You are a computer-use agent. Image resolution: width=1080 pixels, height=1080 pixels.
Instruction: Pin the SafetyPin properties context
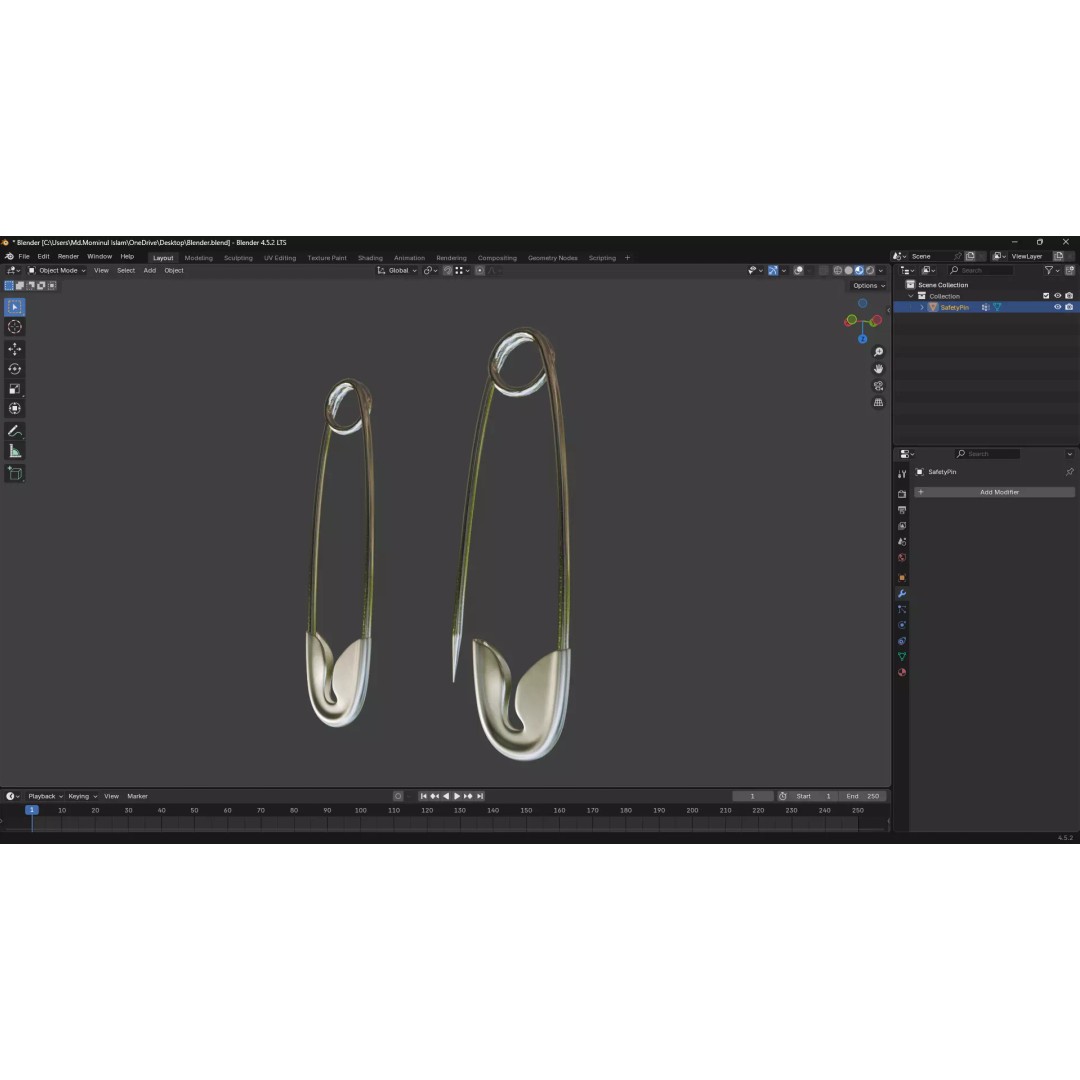tap(1069, 472)
